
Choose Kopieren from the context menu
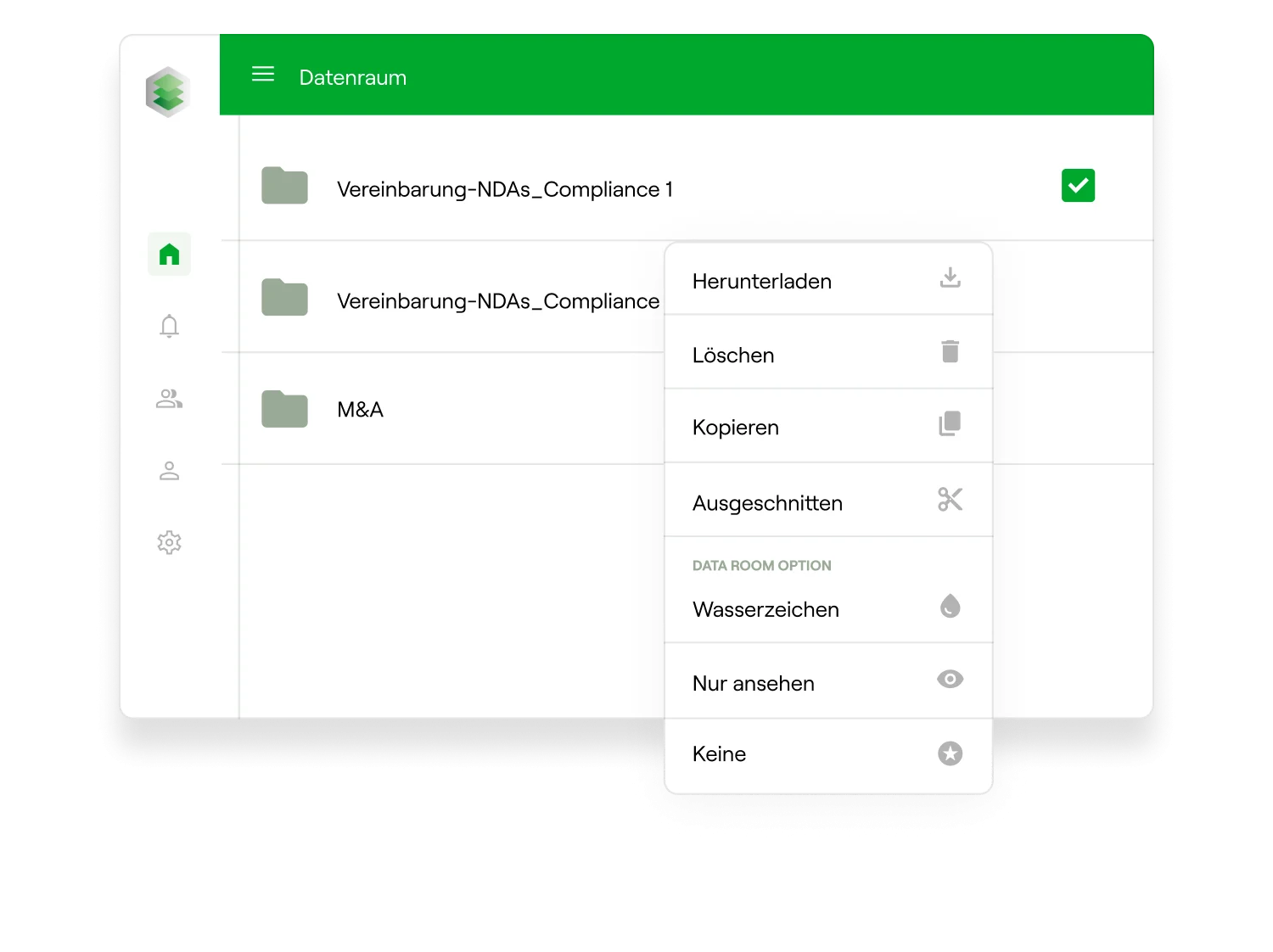[x=828, y=426]
